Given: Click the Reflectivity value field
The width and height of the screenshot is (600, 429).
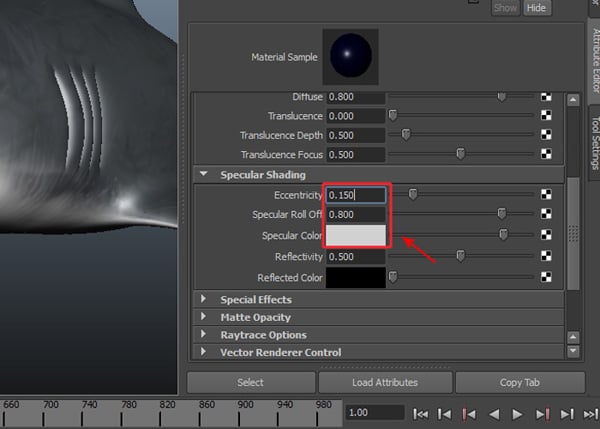Looking at the screenshot, I should coord(357,256).
